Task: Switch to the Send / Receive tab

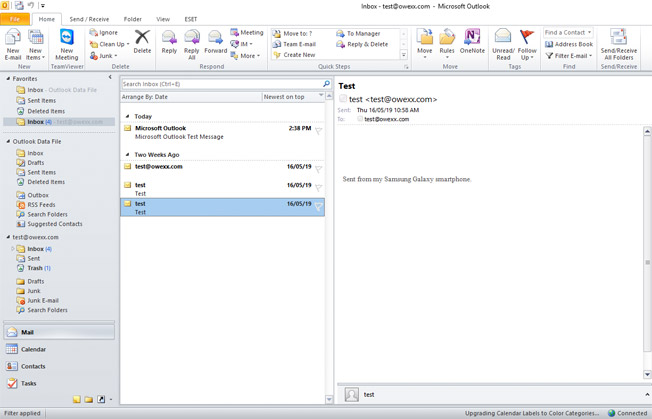Action: [89, 19]
